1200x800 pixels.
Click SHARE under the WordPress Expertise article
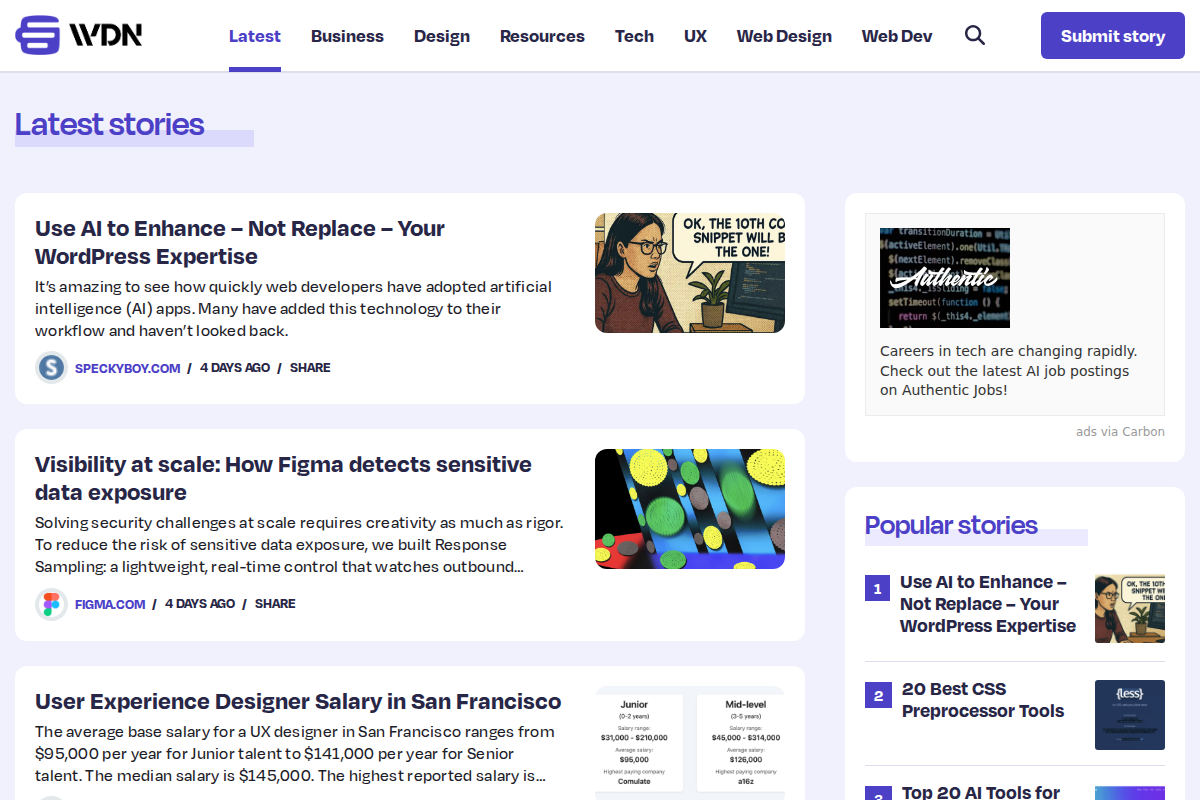tap(310, 367)
